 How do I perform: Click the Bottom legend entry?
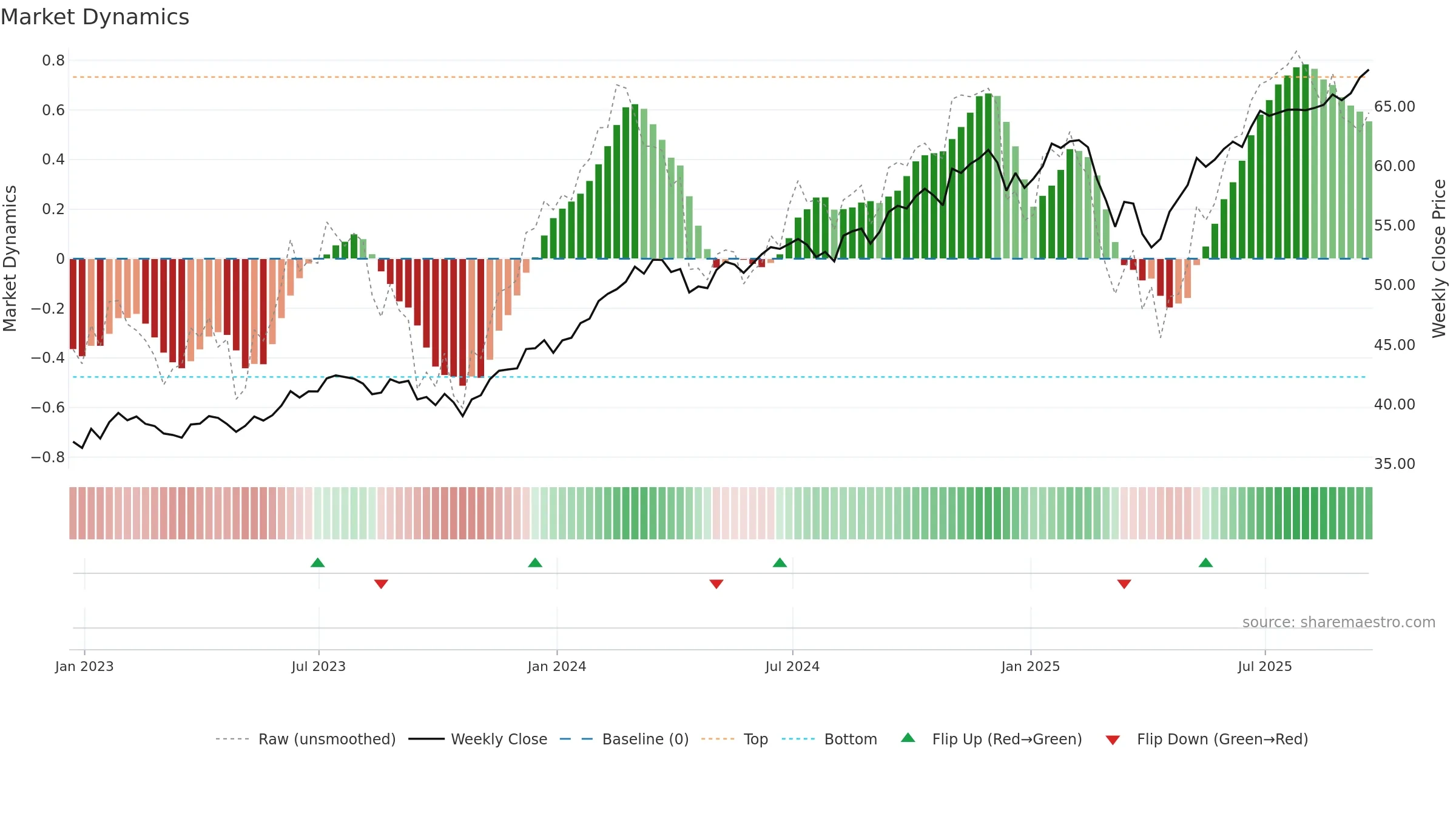click(x=829, y=739)
